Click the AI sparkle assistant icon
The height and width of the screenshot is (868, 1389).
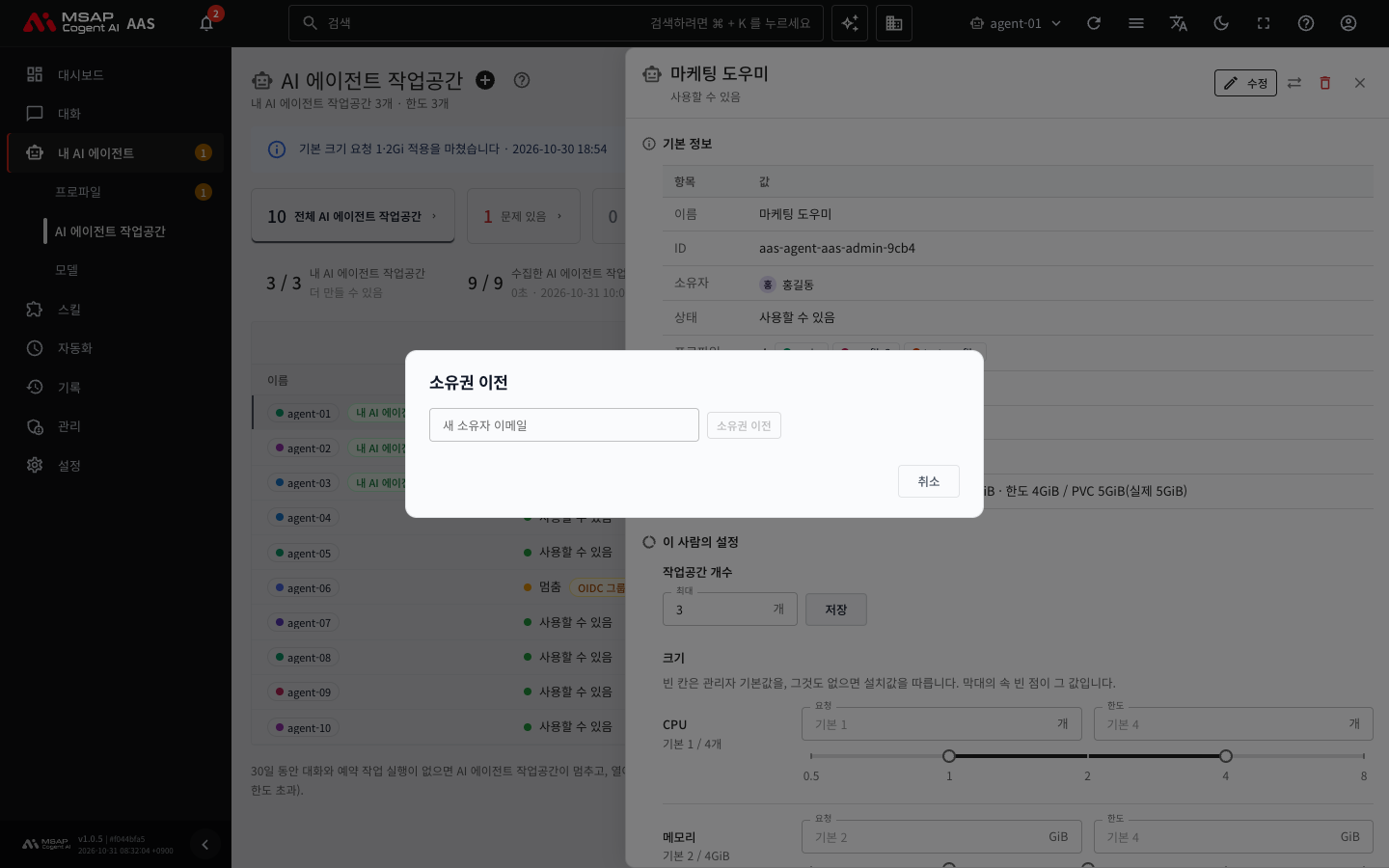[x=850, y=23]
